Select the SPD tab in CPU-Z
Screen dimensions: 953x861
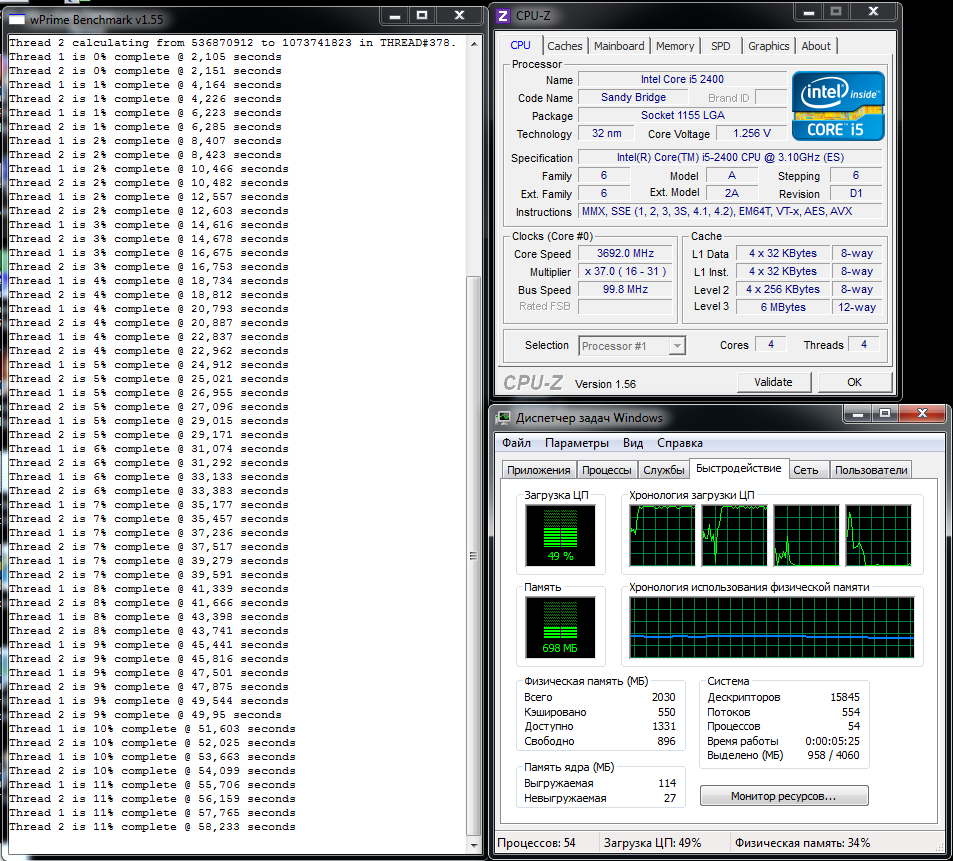pos(720,46)
